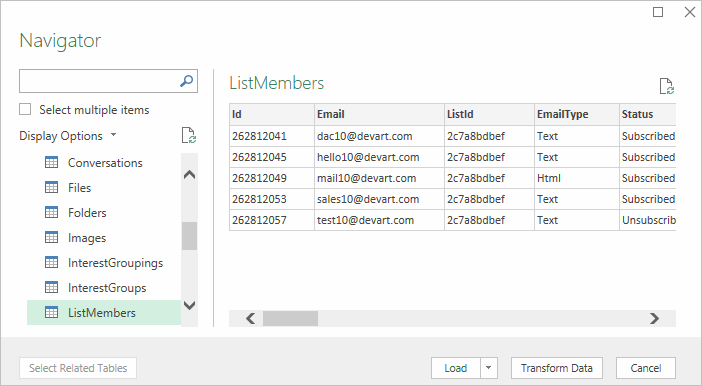Click the preview scroll-right arrow
This screenshot has height=386, width=702.
655,318
